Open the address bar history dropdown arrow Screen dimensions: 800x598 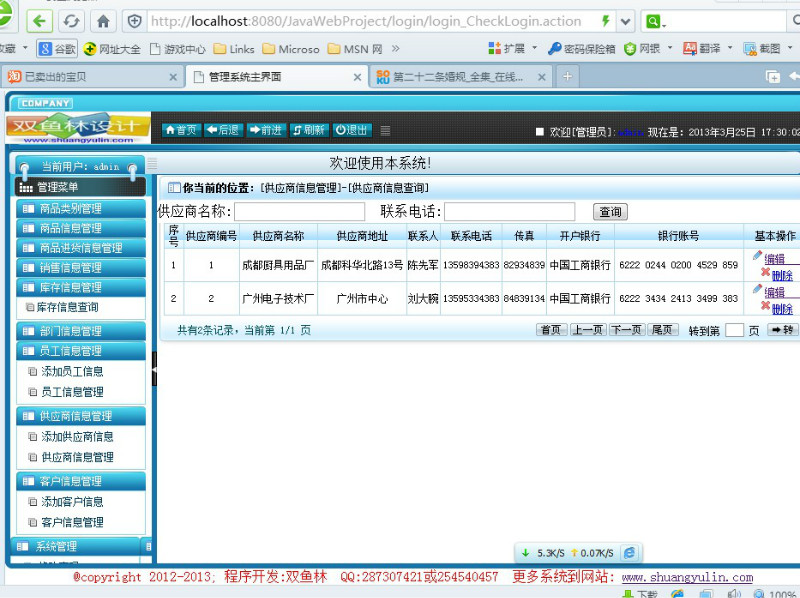pyautogui.click(x=626, y=21)
